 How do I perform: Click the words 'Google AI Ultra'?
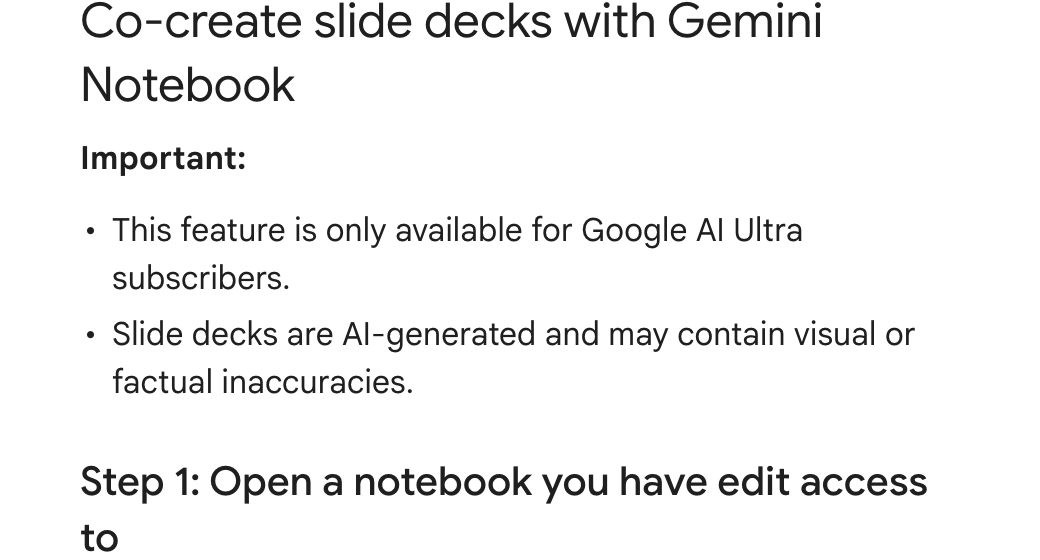click(x=692, y=231)
